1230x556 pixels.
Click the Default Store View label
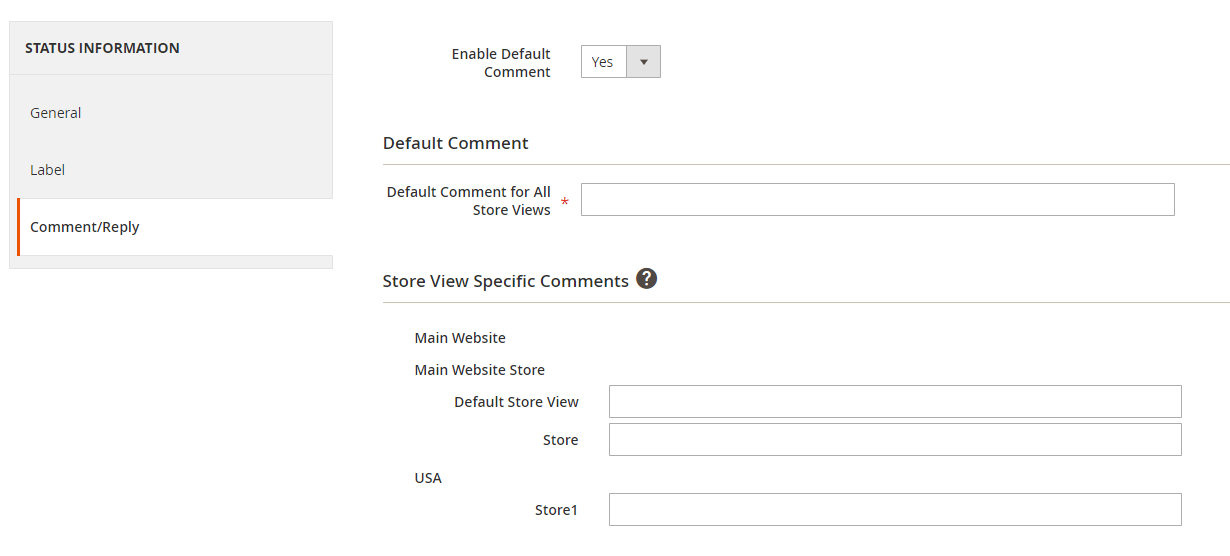516,402
